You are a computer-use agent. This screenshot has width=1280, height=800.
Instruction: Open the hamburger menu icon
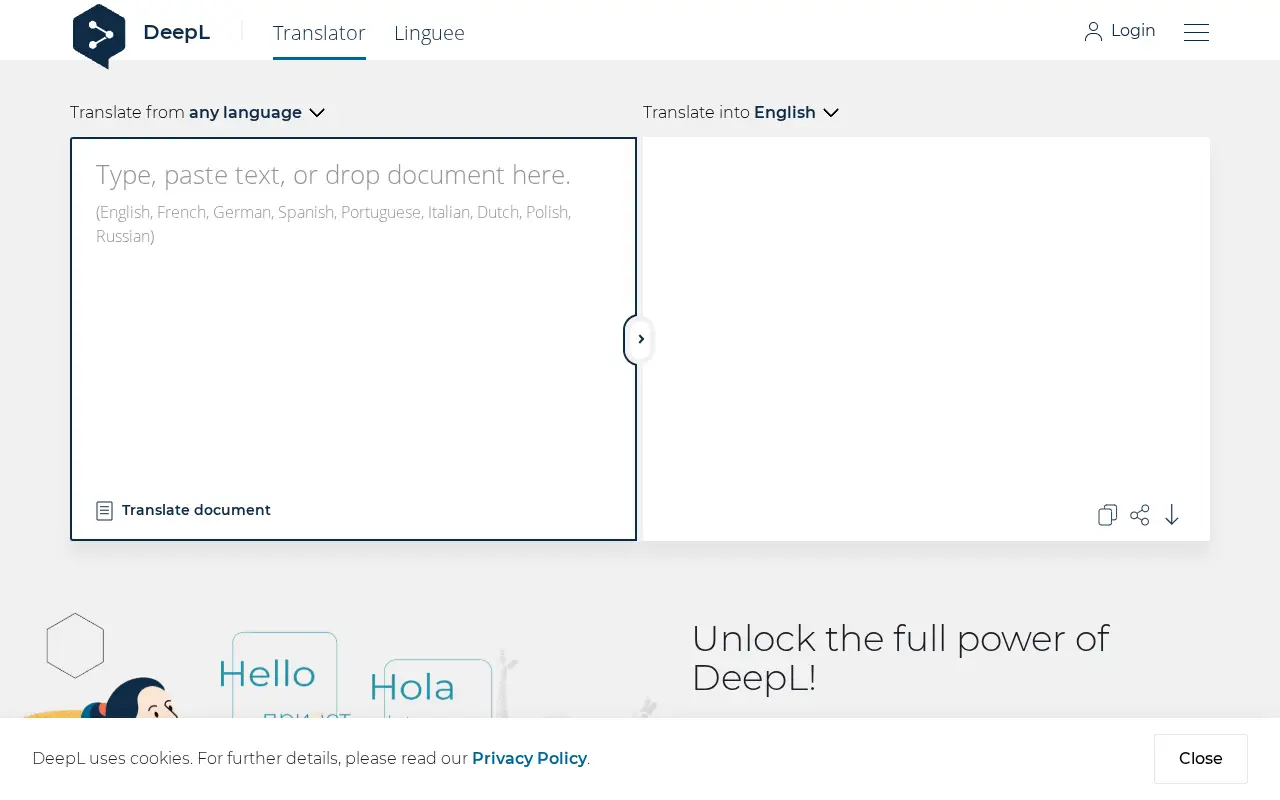pyautogui.click(x=1196, y=32)
